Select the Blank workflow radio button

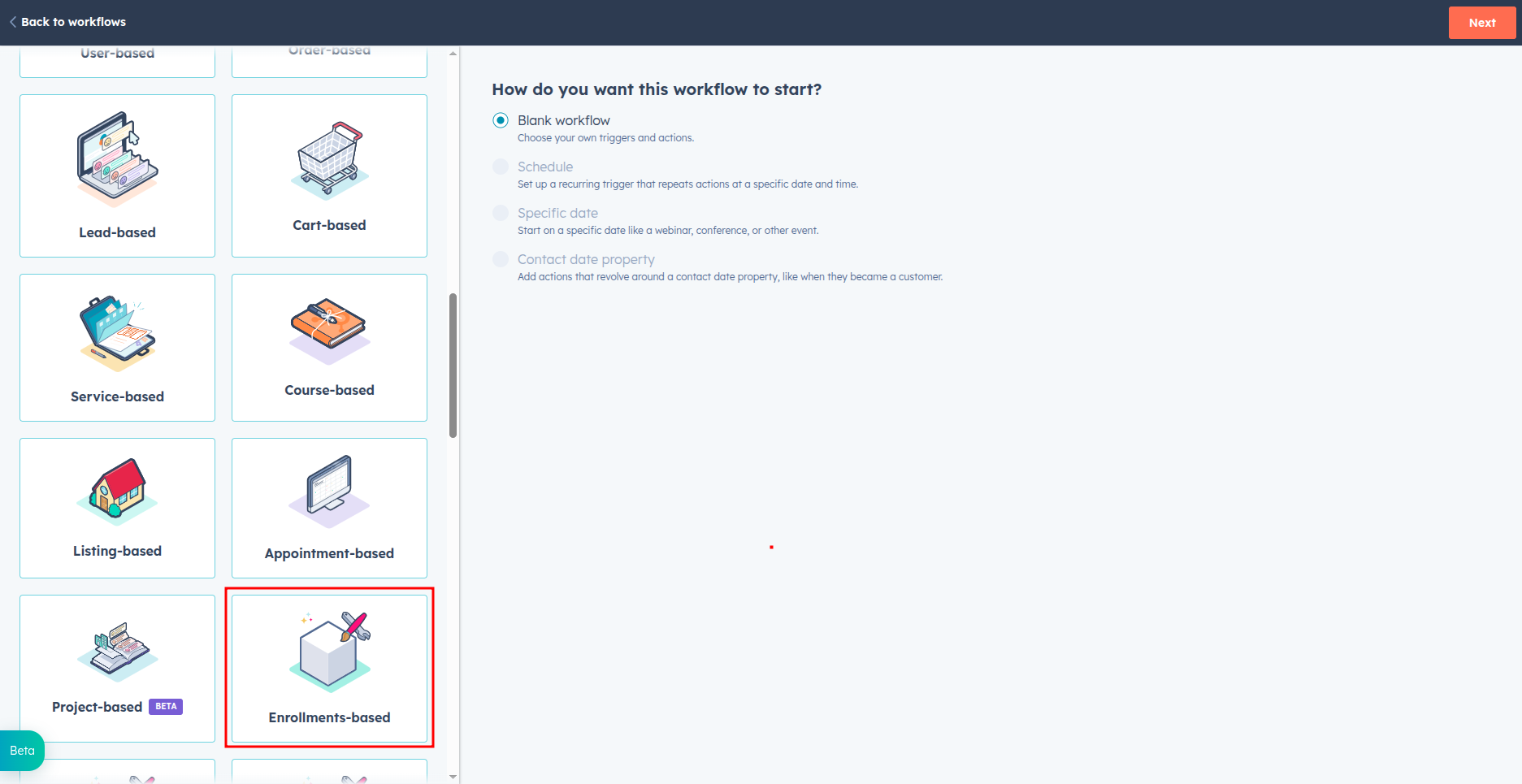(501, 120)
